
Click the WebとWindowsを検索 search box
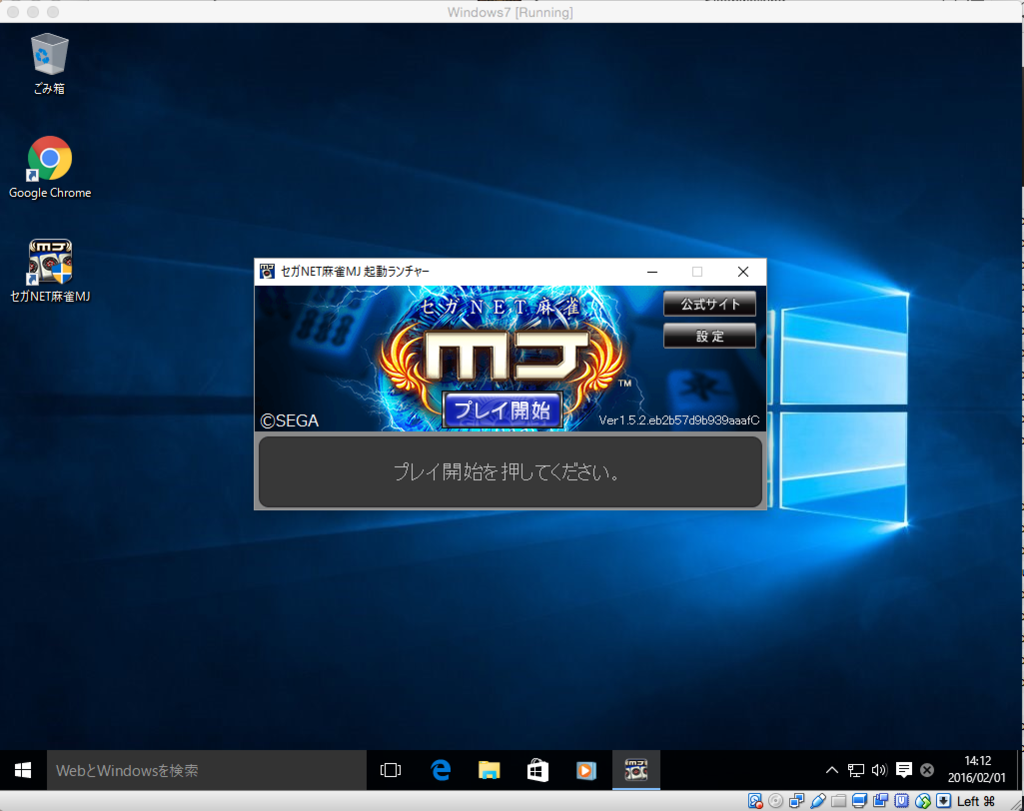(206, 771)
